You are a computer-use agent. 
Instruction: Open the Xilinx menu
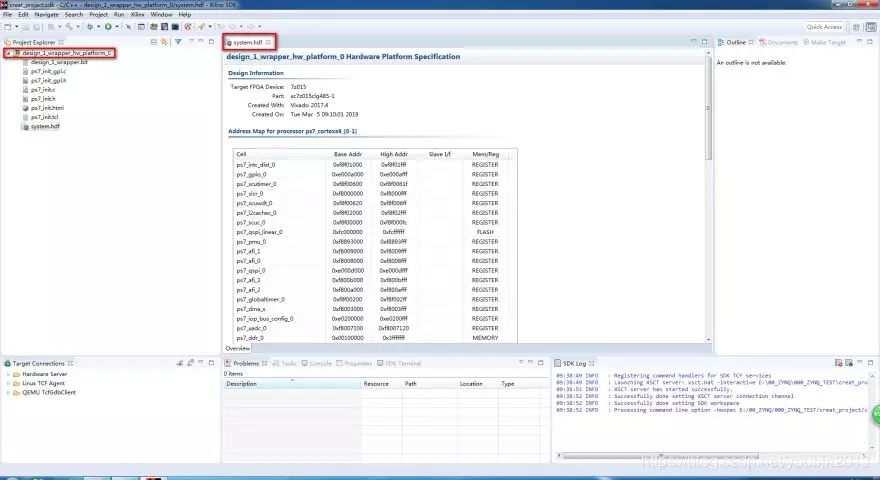pyautogui.click(x=137, y=15)
